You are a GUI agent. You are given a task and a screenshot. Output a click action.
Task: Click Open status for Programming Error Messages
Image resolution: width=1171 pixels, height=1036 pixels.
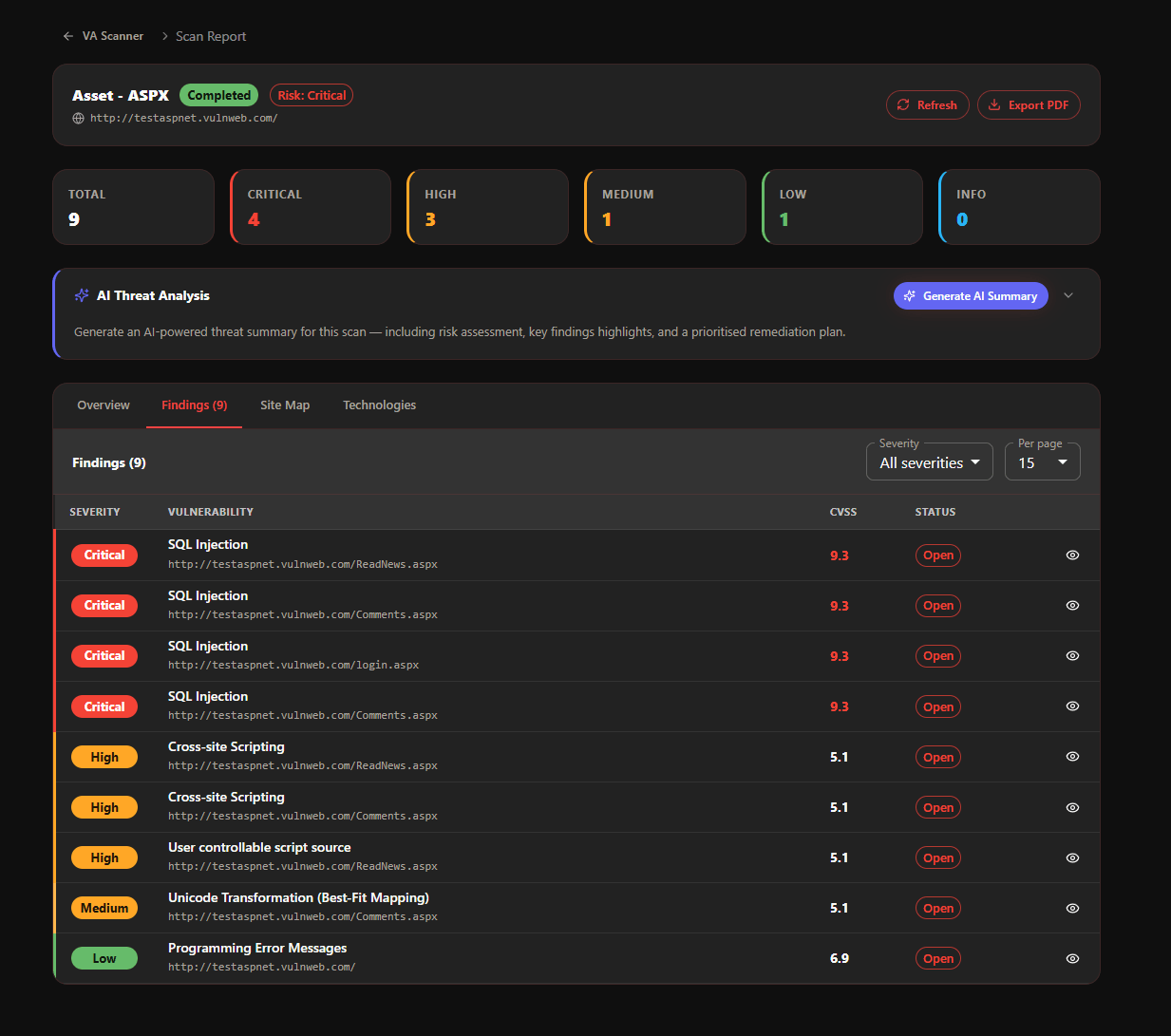[938, 958]
